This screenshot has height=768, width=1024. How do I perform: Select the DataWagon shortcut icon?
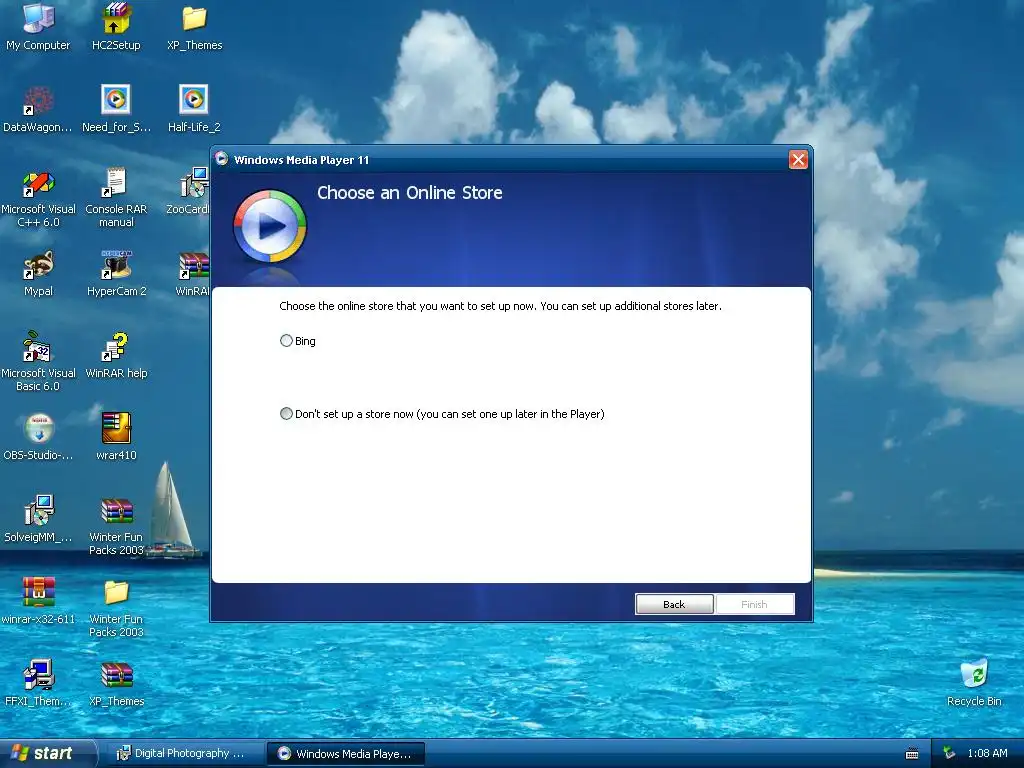click(x=38, y=108)
